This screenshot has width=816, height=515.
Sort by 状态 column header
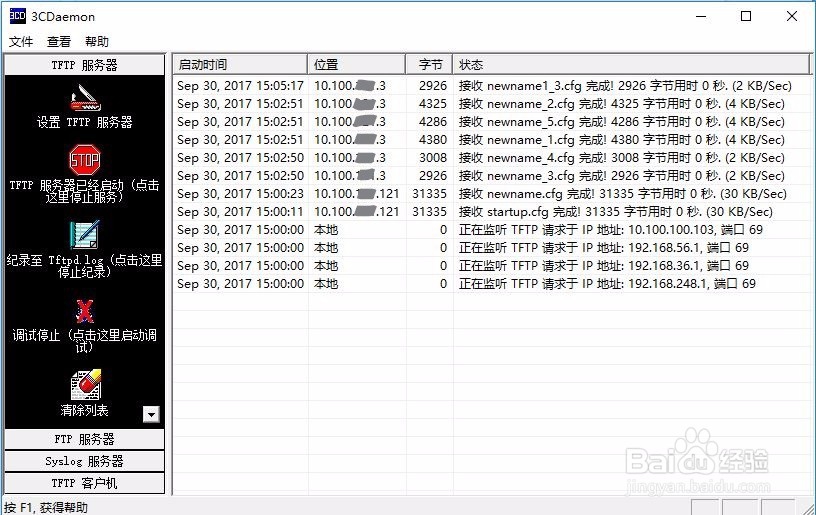631,65
